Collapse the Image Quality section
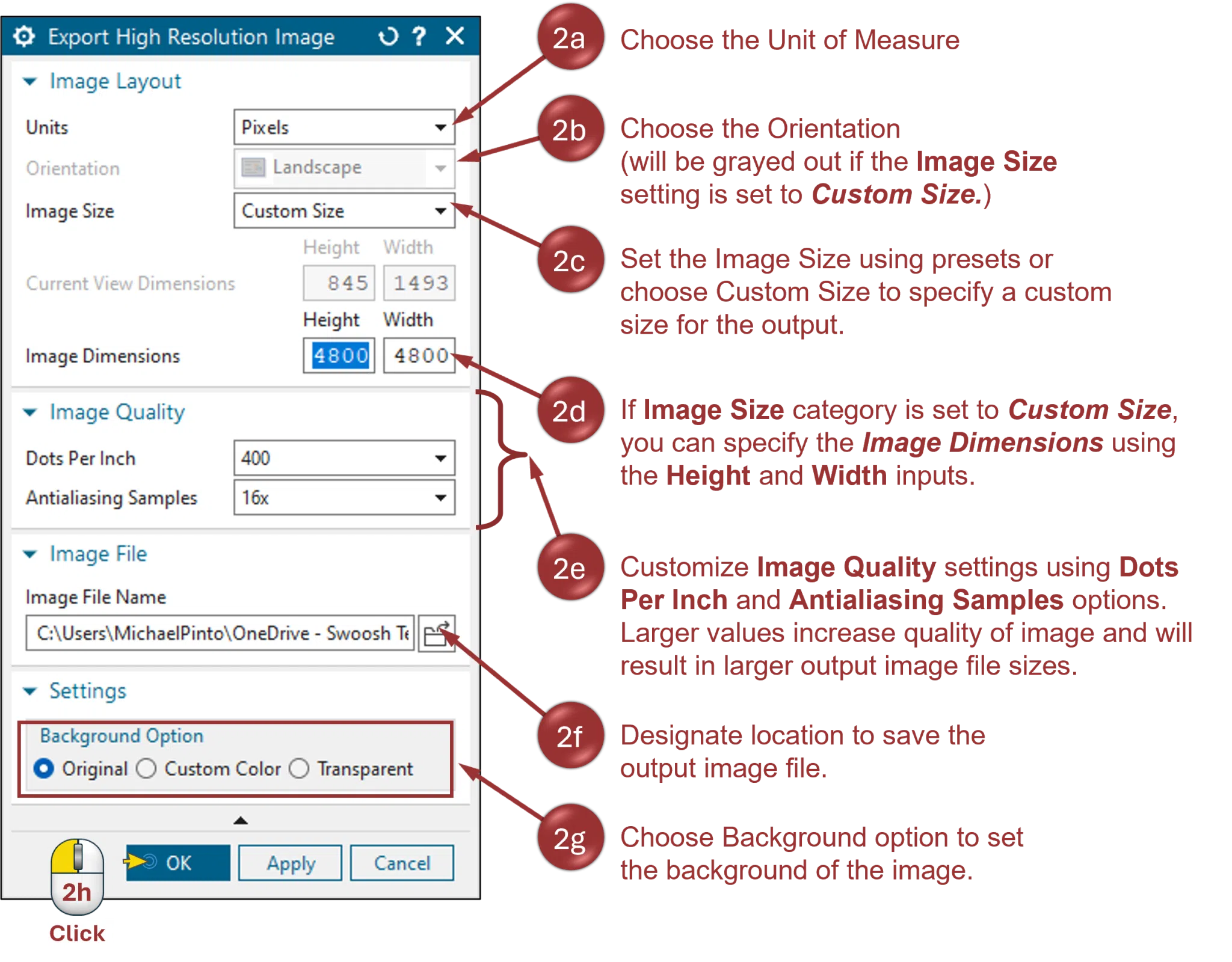The height and width of the screenshot is (962, 1232). coord(29,412)
